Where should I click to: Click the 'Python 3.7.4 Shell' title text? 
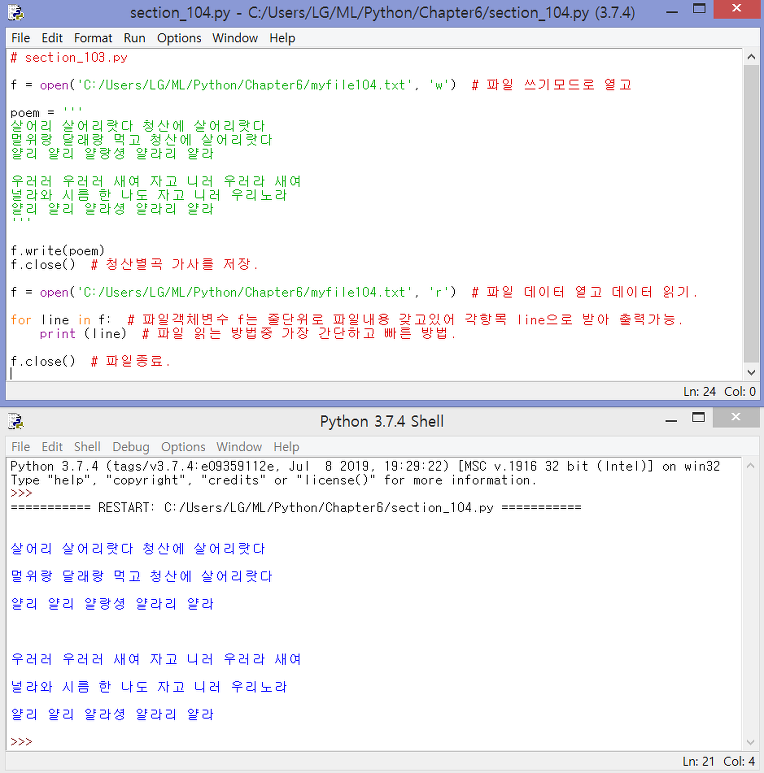tap(382, 422)
